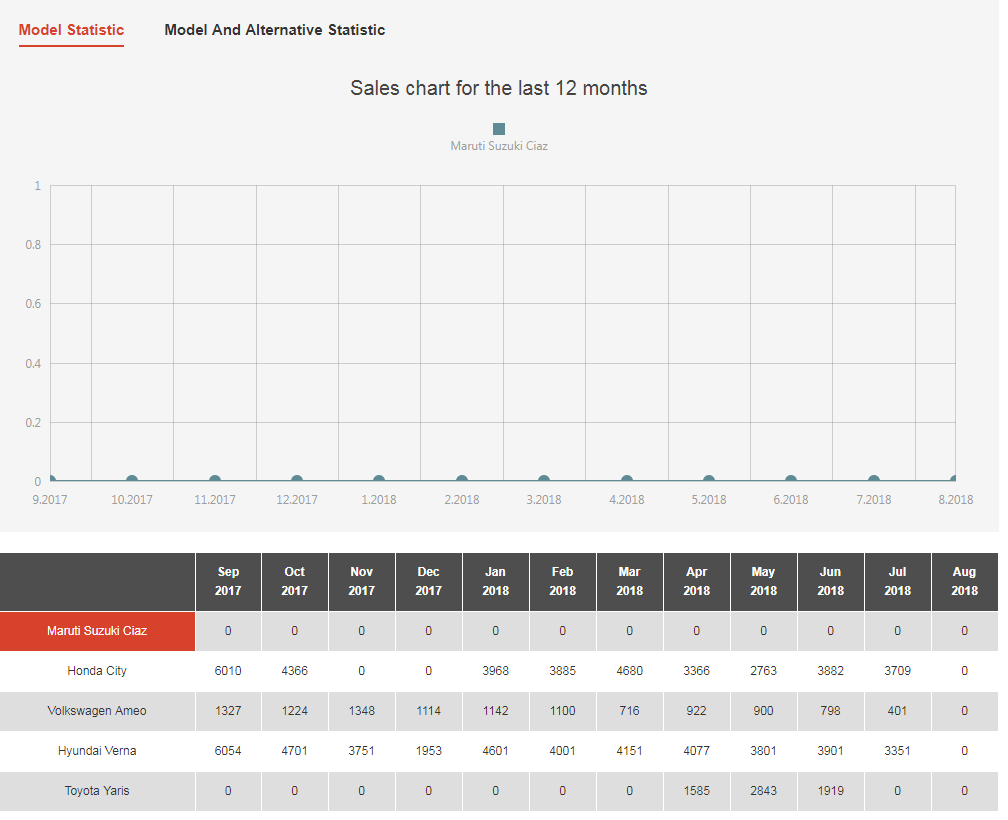Click the Aug 2018 column header
The image size is (1008, 820).
tap(964, 582)
